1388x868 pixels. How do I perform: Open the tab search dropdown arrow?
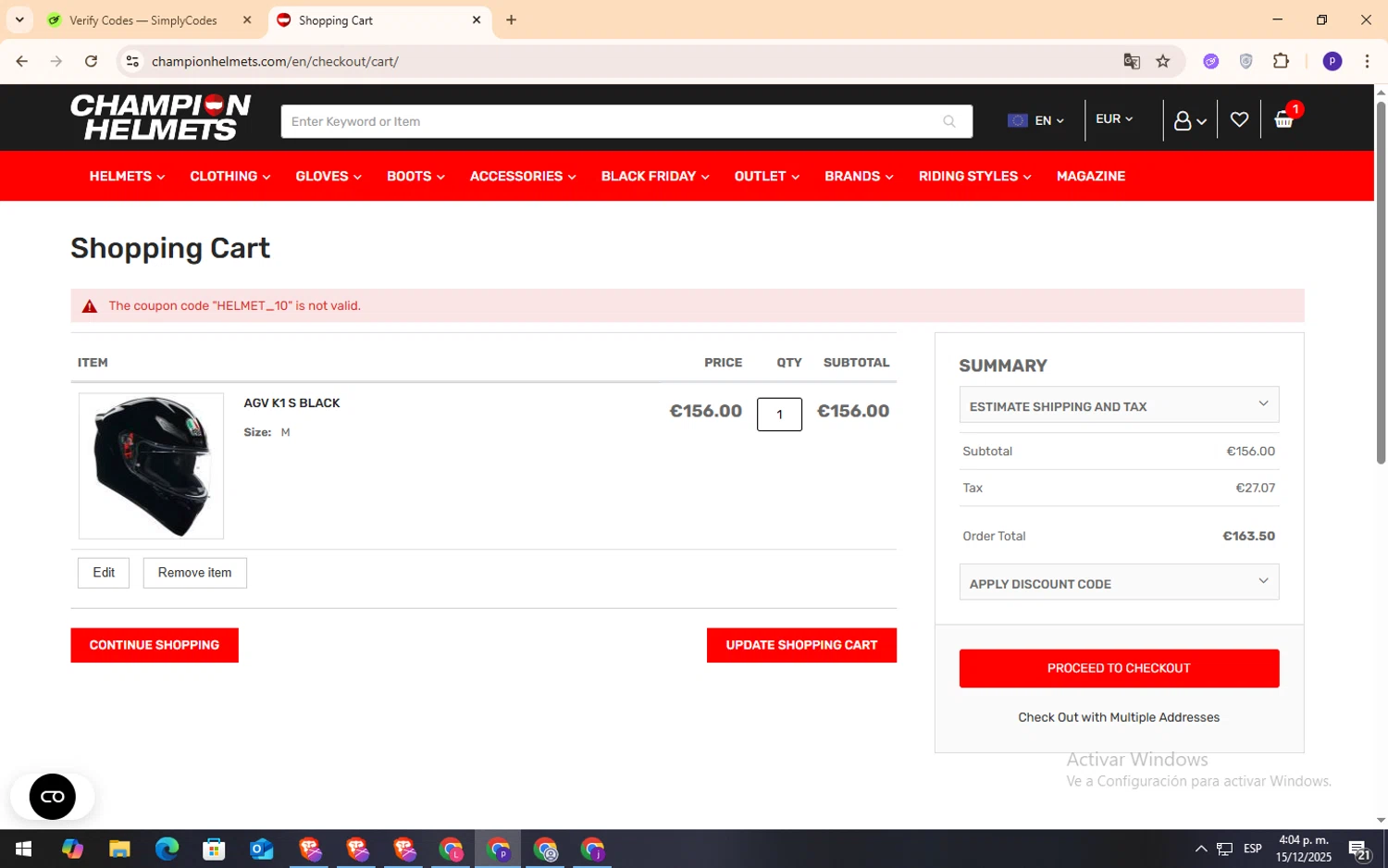pyautogui.click(x=19, y=19)
